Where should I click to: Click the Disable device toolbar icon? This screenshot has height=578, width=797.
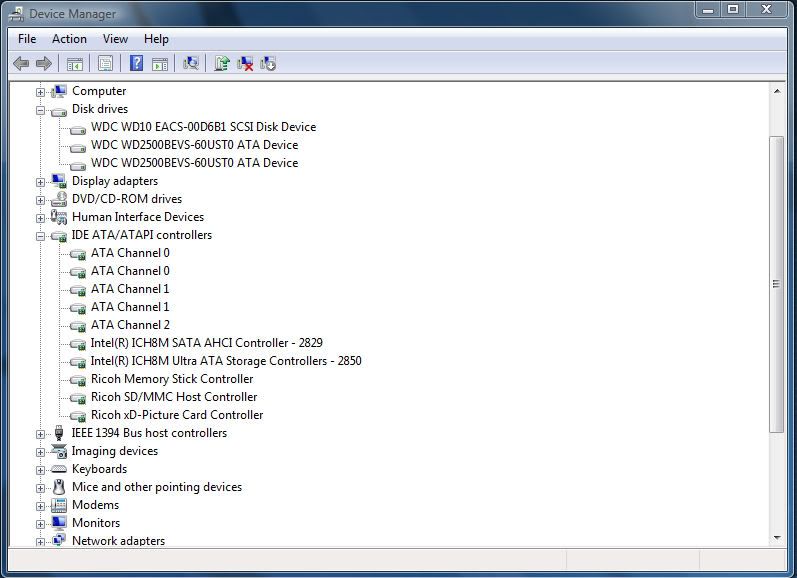(x=268, y=64)
